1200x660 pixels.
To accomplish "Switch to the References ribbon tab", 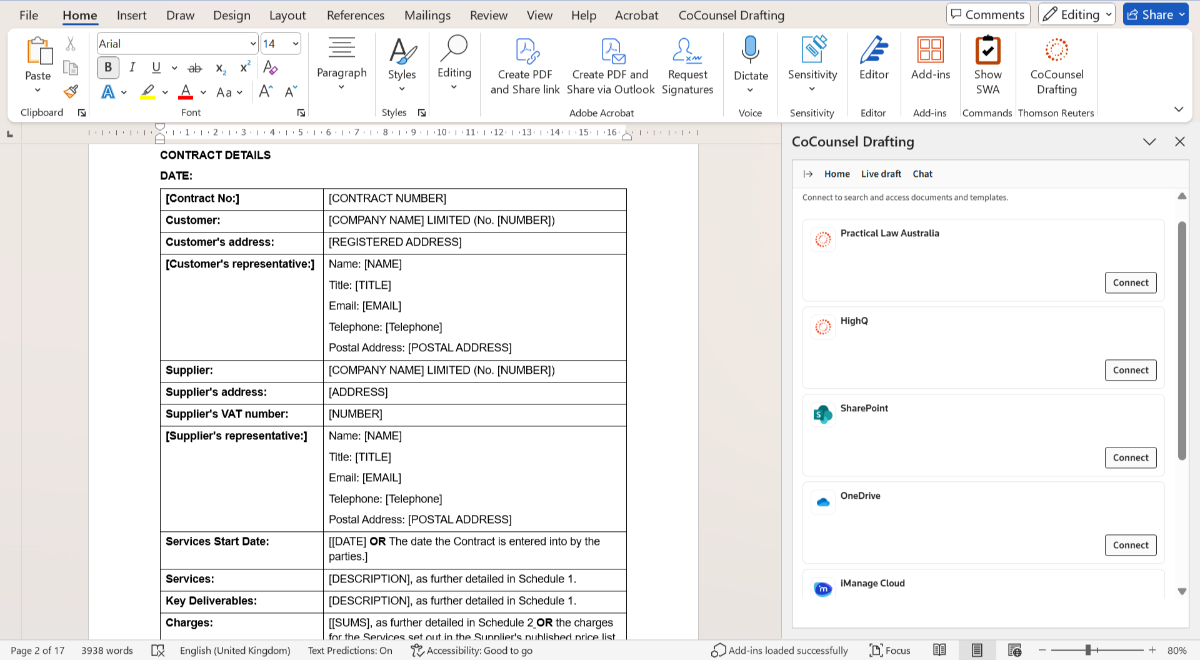I will 355,15.
